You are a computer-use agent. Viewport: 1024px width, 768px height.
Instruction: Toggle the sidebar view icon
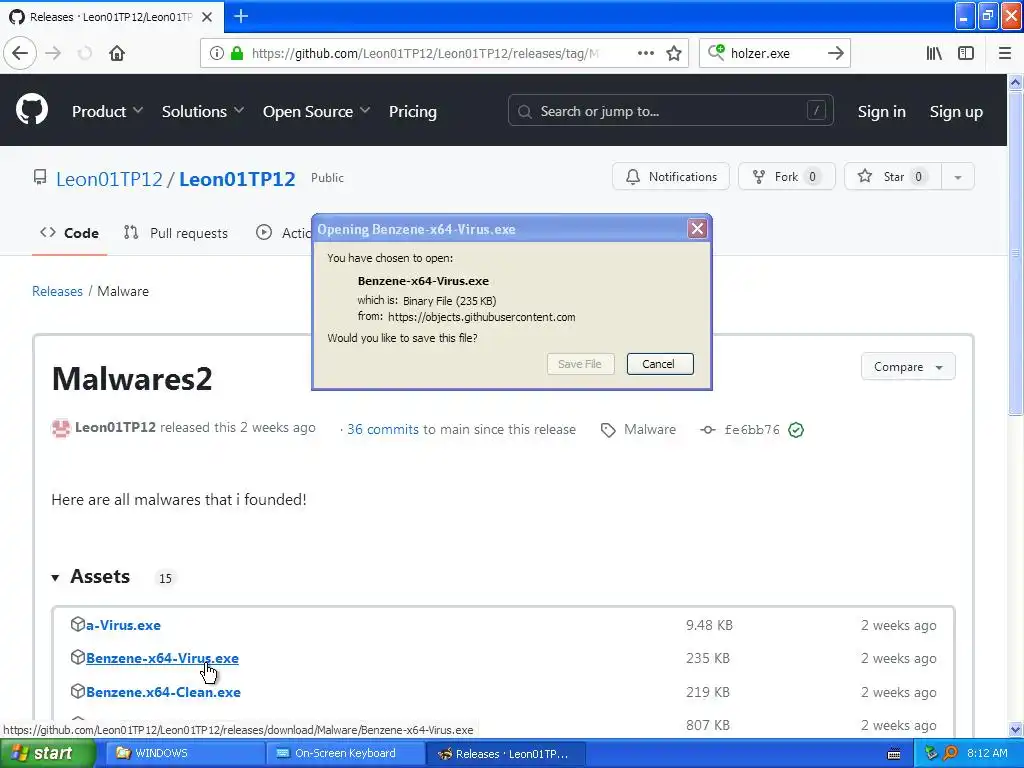click(x=966, y=53)
